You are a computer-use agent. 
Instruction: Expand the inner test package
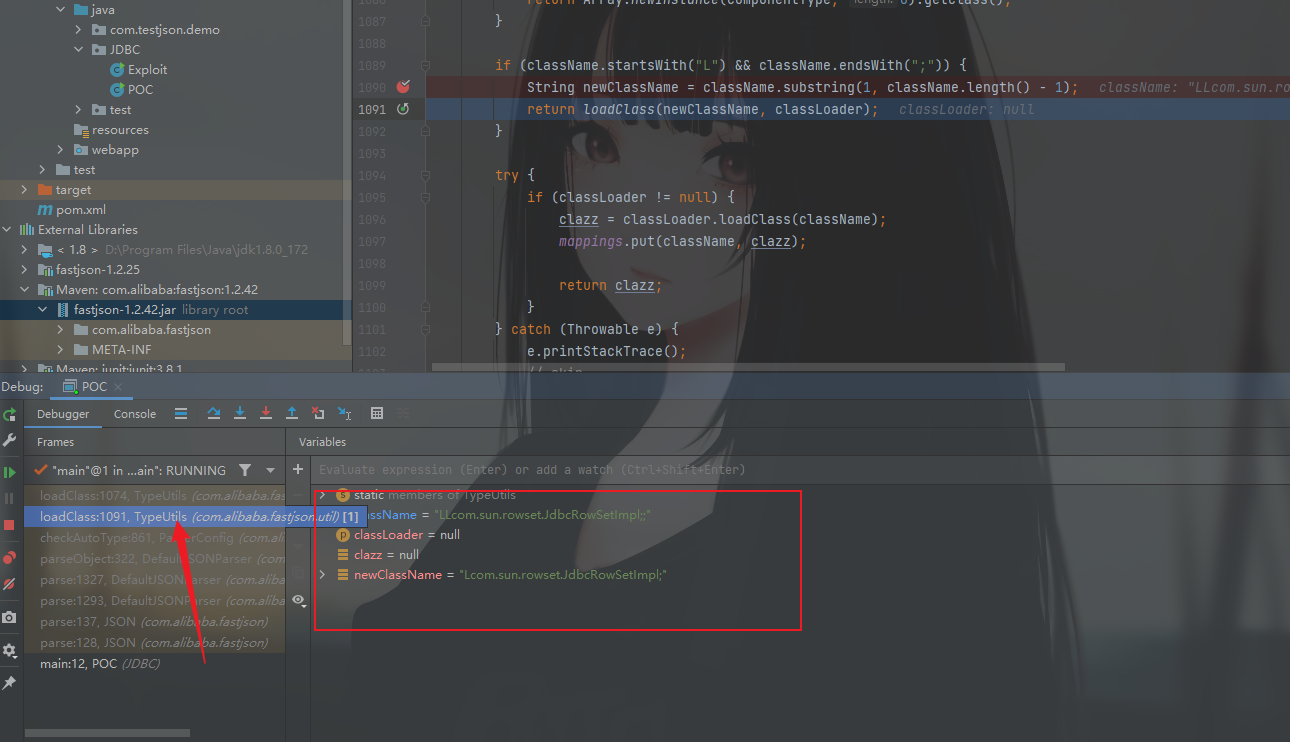coord(79,110)
